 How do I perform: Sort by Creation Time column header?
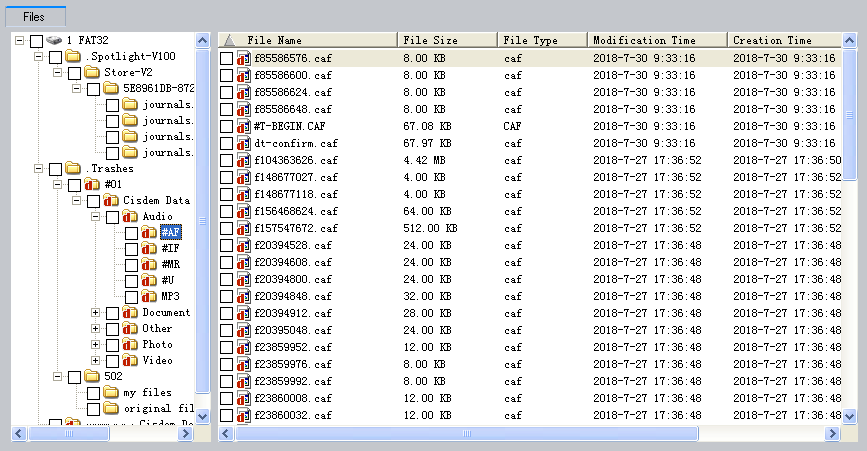[x=785, y=40]
